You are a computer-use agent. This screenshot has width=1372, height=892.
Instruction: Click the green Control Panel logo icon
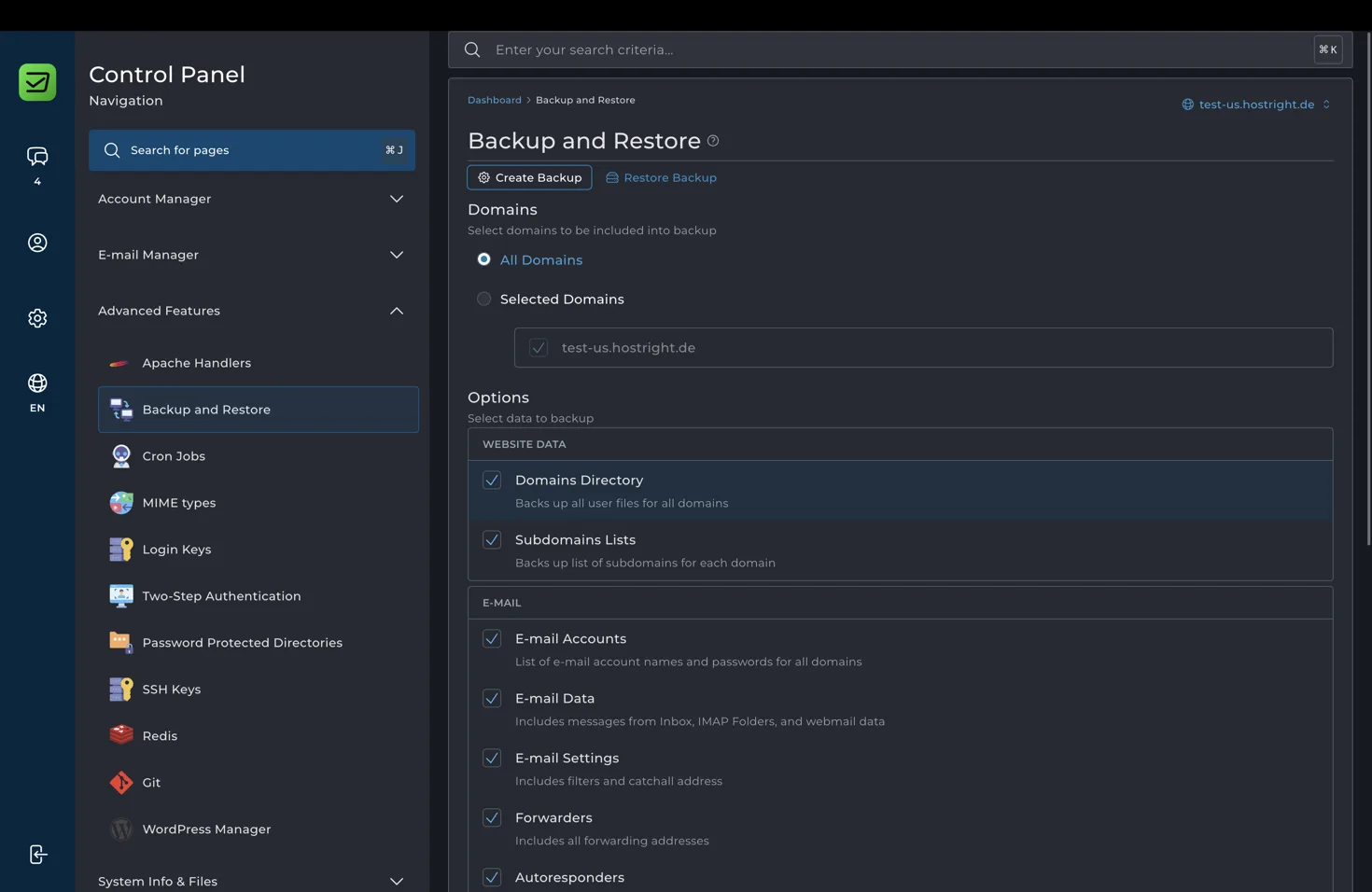(x=37, y=82)
